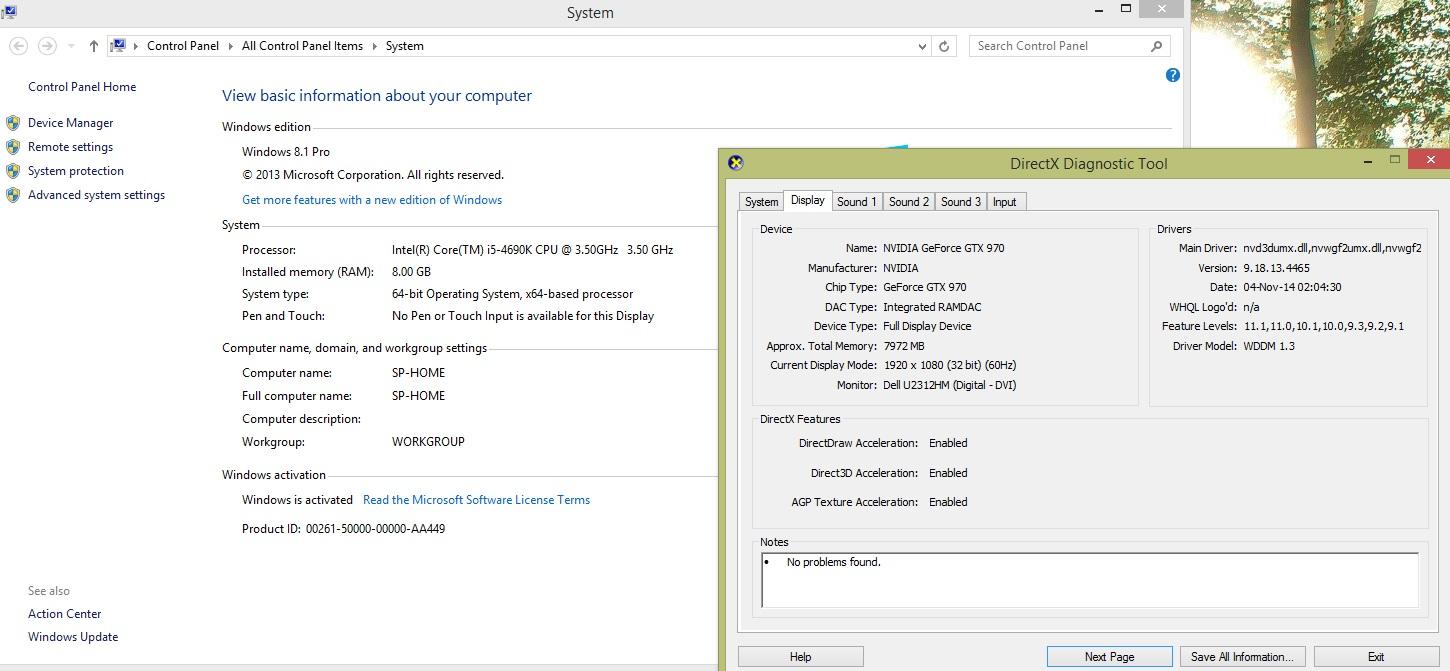Select Windows 8.1 Pro edition text

coord(286,152)
